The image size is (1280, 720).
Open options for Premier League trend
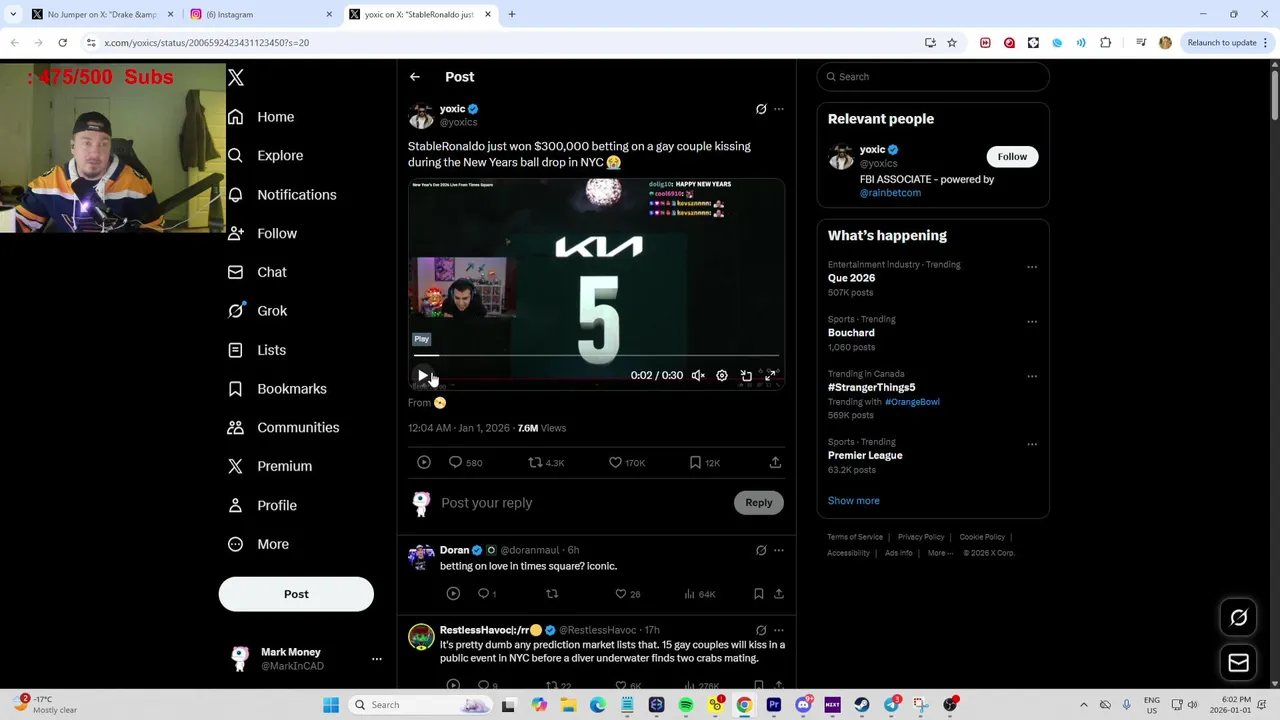click(1032, 444)
